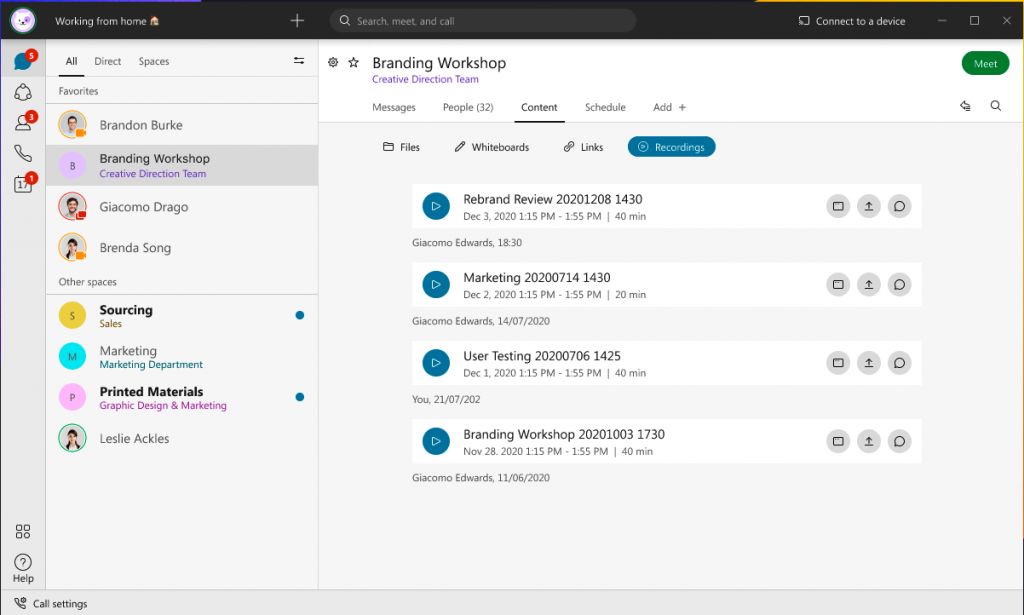Open the Calls tab in left rail
Image resolution: width=1024 pixels, height=615 pixels.
(22, 152)
